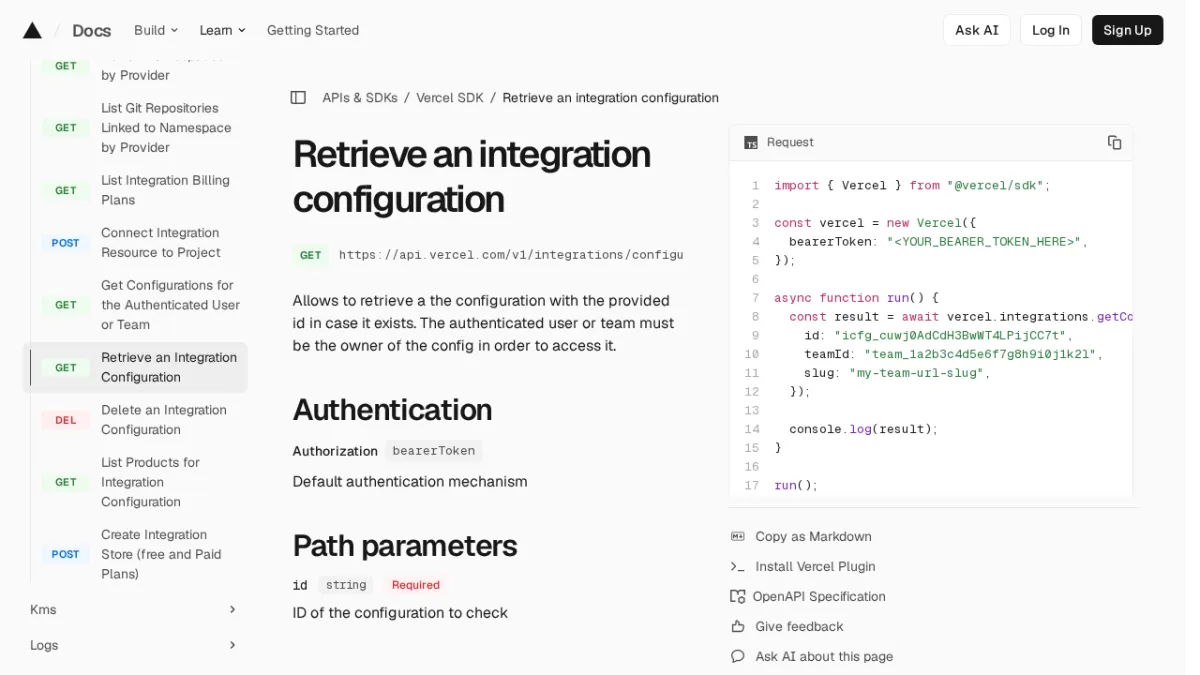This screenshot has height=675, width=1200.
Task: Open OpenAPI Specification link
Action: click(x=819, y=597)
